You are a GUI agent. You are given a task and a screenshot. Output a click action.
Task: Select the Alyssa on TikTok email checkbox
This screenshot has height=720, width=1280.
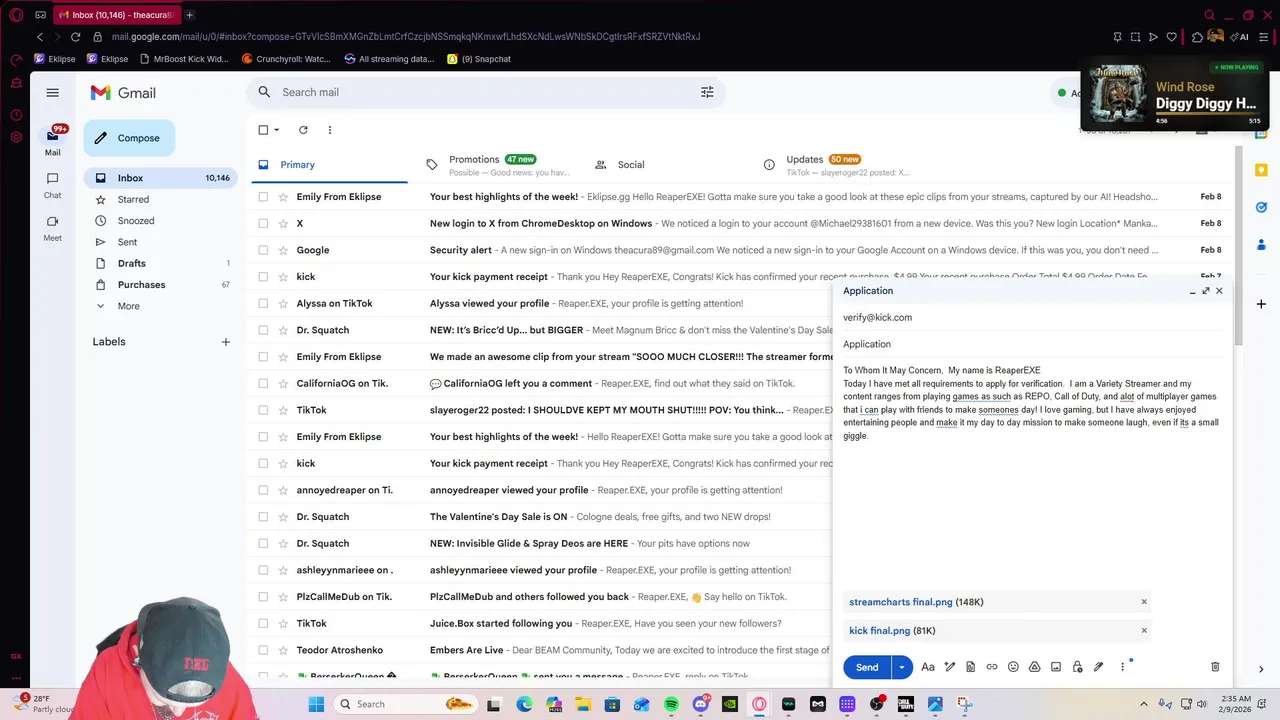tap(263, 304)
